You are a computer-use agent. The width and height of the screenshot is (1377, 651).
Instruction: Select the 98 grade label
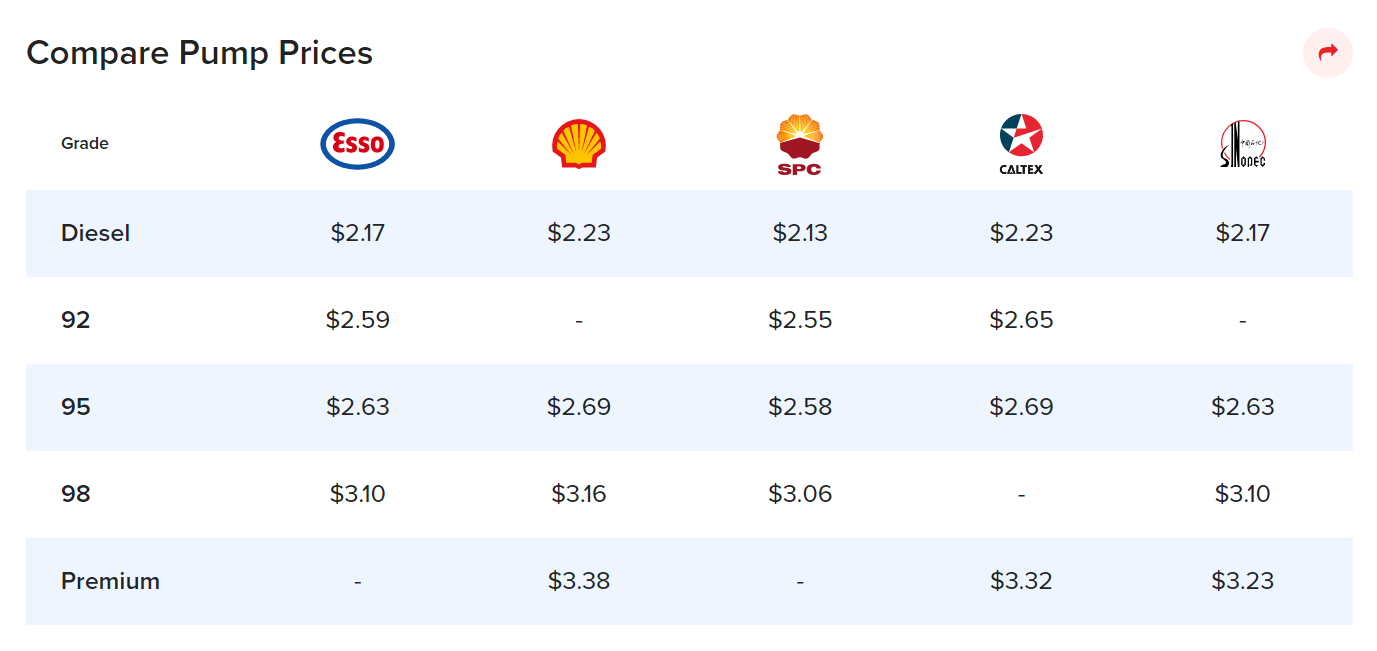point(77,493)
